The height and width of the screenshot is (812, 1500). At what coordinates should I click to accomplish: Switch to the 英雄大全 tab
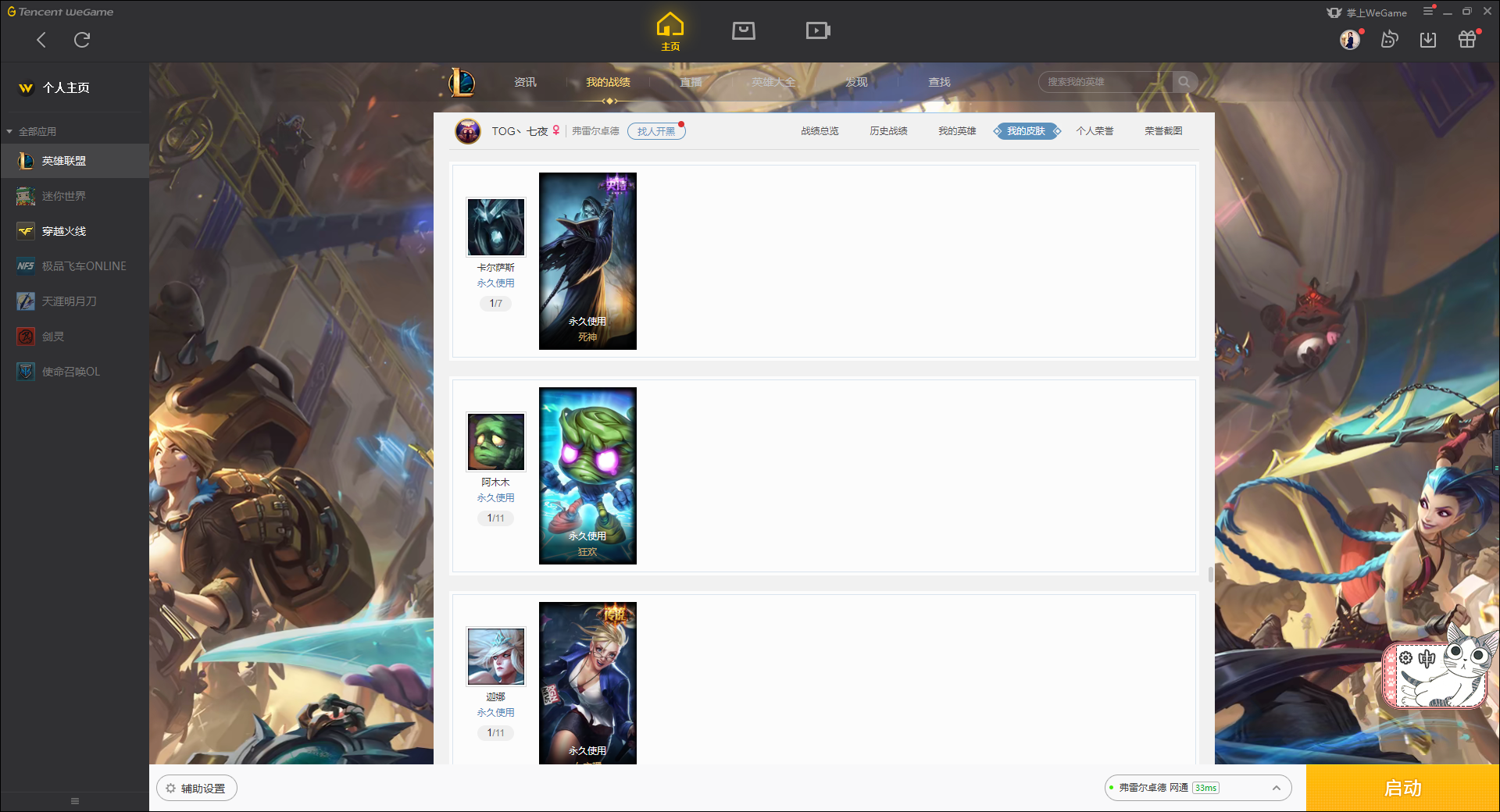tap(773, 82)
